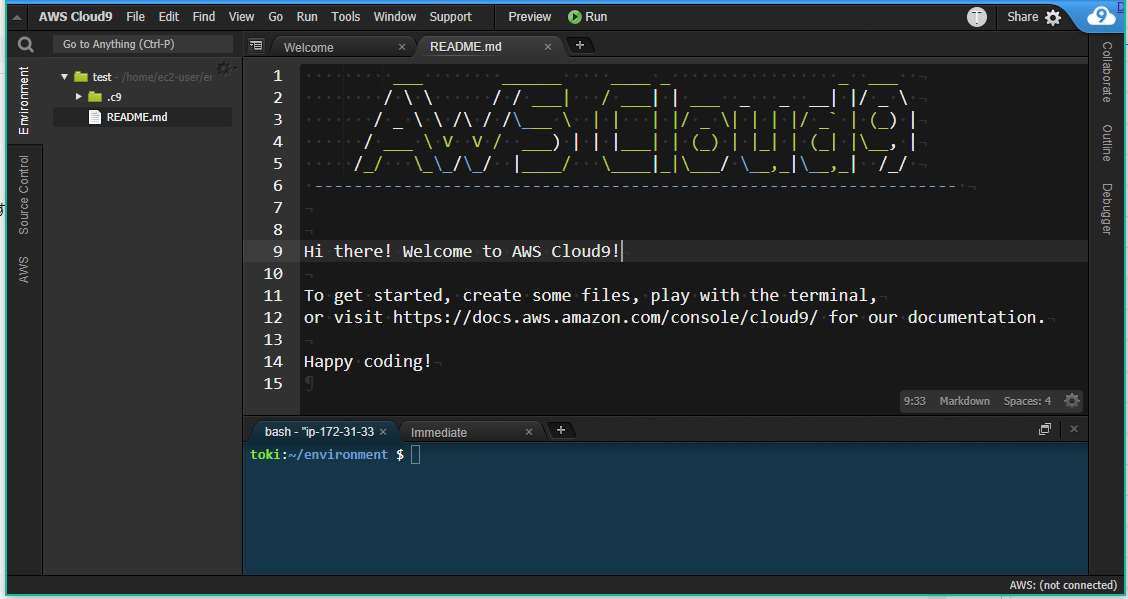Click the 'Happy coding!' text on line 14

367,362
